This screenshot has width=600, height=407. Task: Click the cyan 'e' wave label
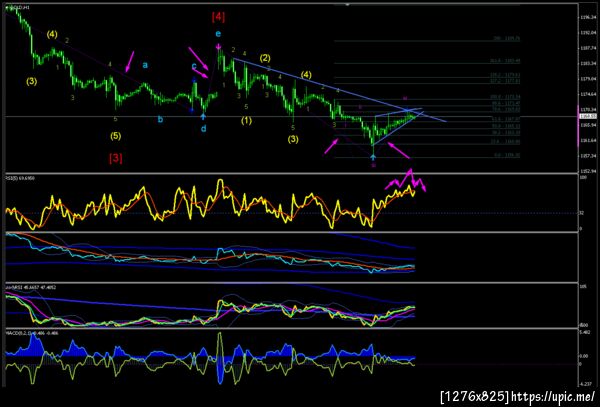click(x=218, y=34)
